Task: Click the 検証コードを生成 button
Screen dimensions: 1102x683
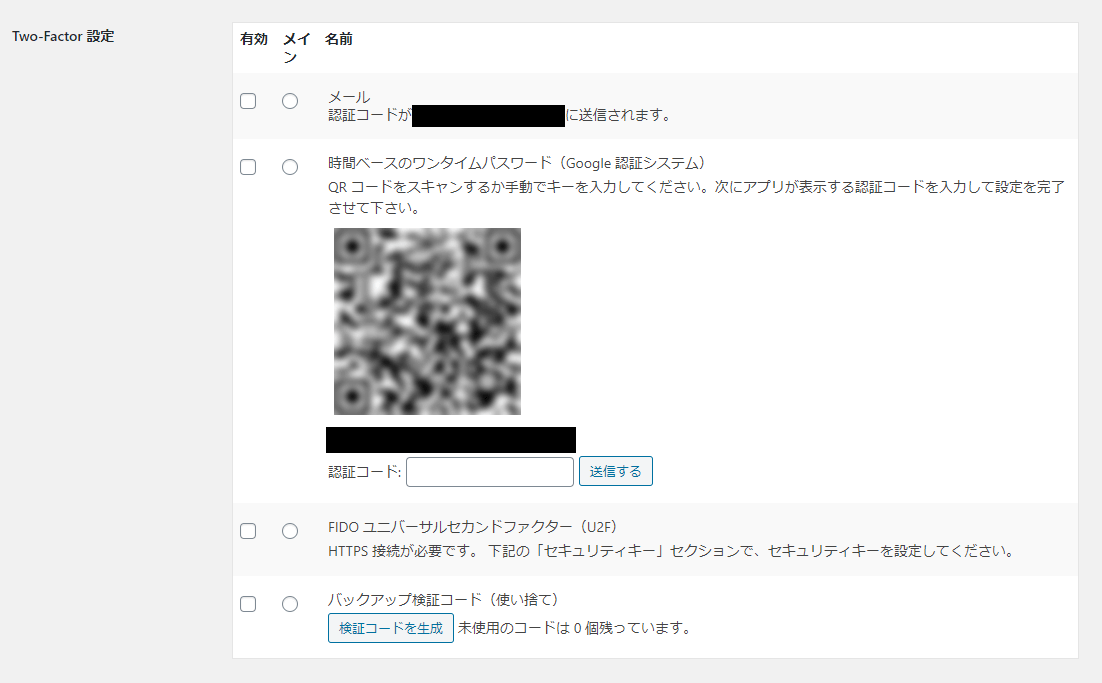Action: pyautogui.click(x=391, y=628)
